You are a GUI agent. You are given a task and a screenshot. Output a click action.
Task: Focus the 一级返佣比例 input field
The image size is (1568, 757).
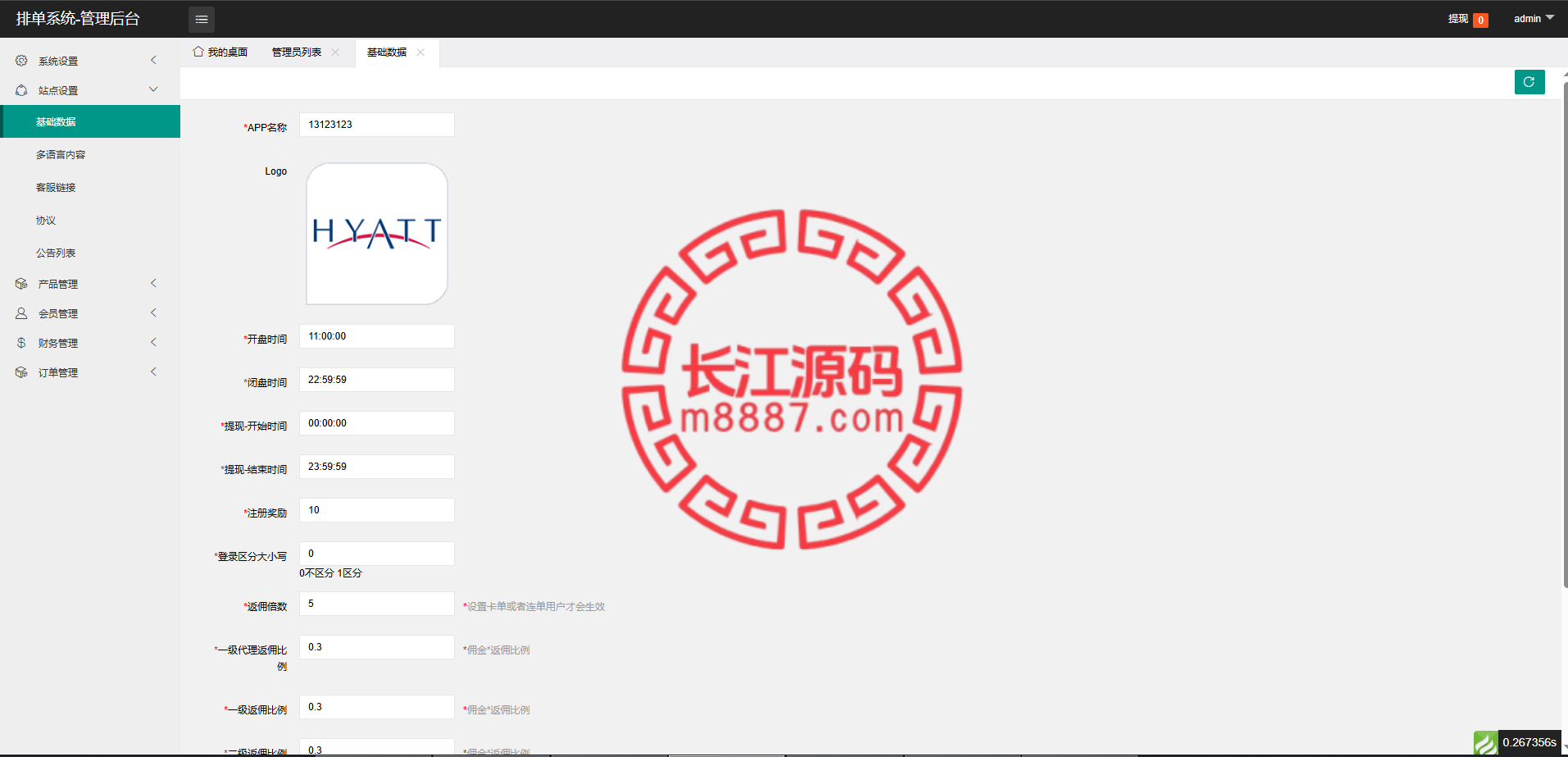[377, 707]
